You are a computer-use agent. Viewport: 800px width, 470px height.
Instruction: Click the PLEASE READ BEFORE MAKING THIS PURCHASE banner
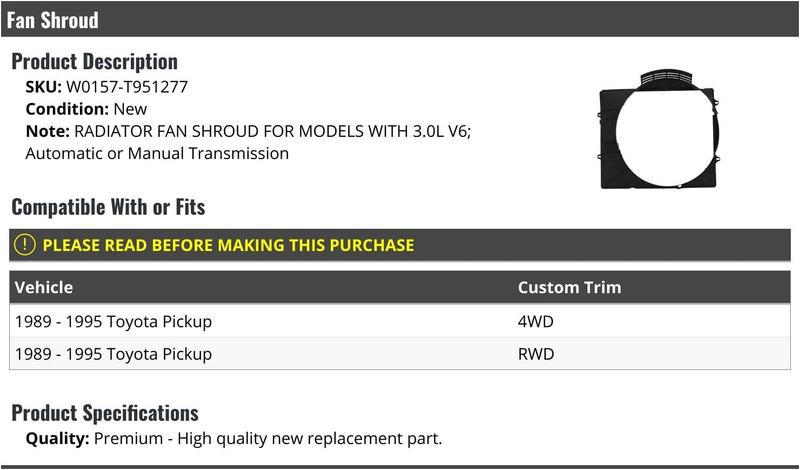pyautogui.click(x=400, y=245)
